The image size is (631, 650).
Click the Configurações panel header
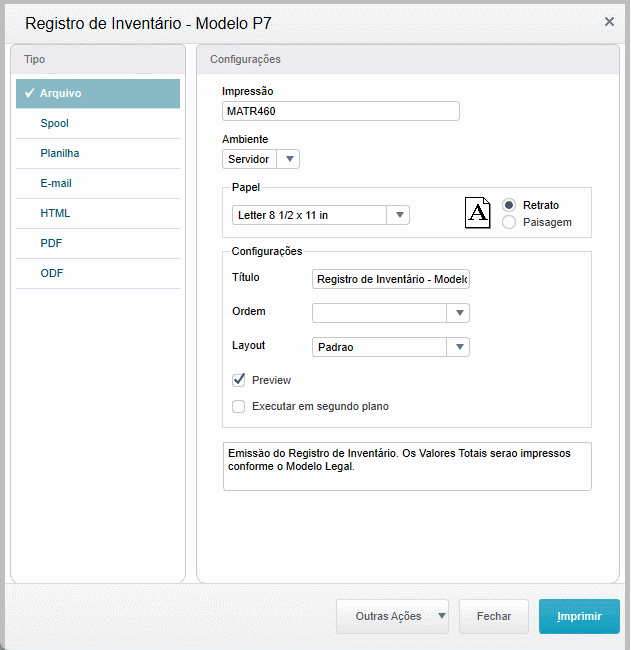coord(408,59)
